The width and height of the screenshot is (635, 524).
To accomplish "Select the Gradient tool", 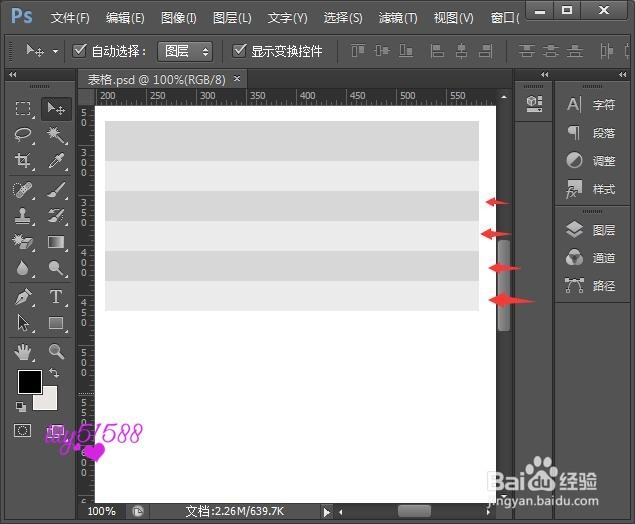I will (56, 242).
